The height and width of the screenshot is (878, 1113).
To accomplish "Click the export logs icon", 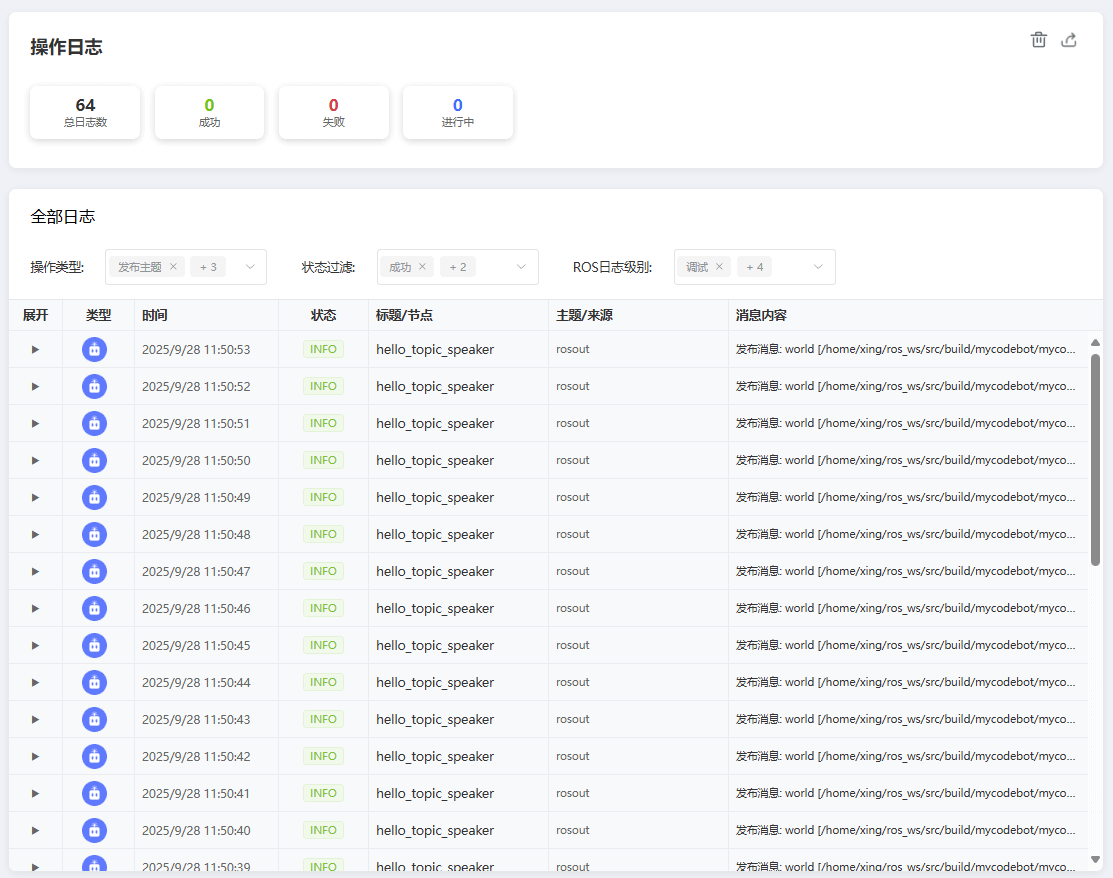I will 1069,40.
